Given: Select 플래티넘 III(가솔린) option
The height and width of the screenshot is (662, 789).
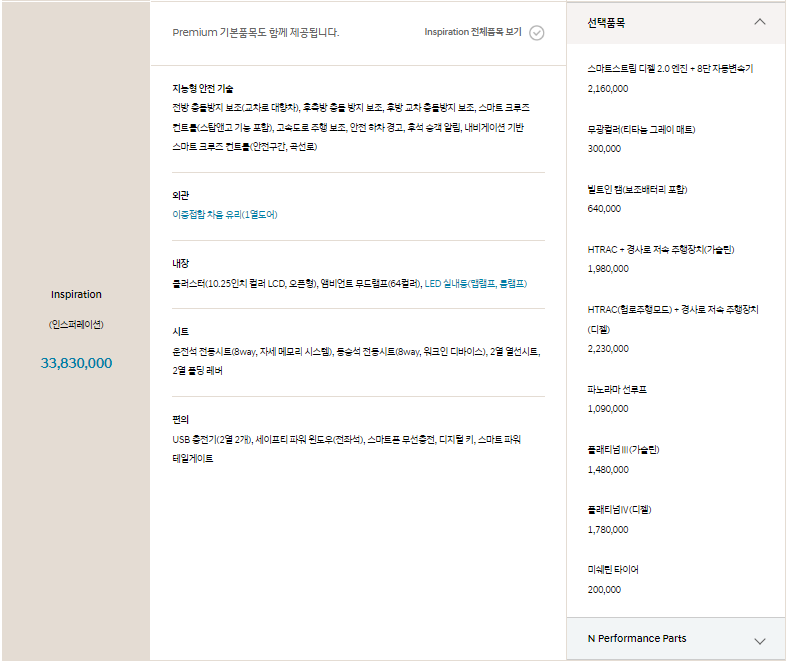Looking at the screenshot, I should [623, 450].
